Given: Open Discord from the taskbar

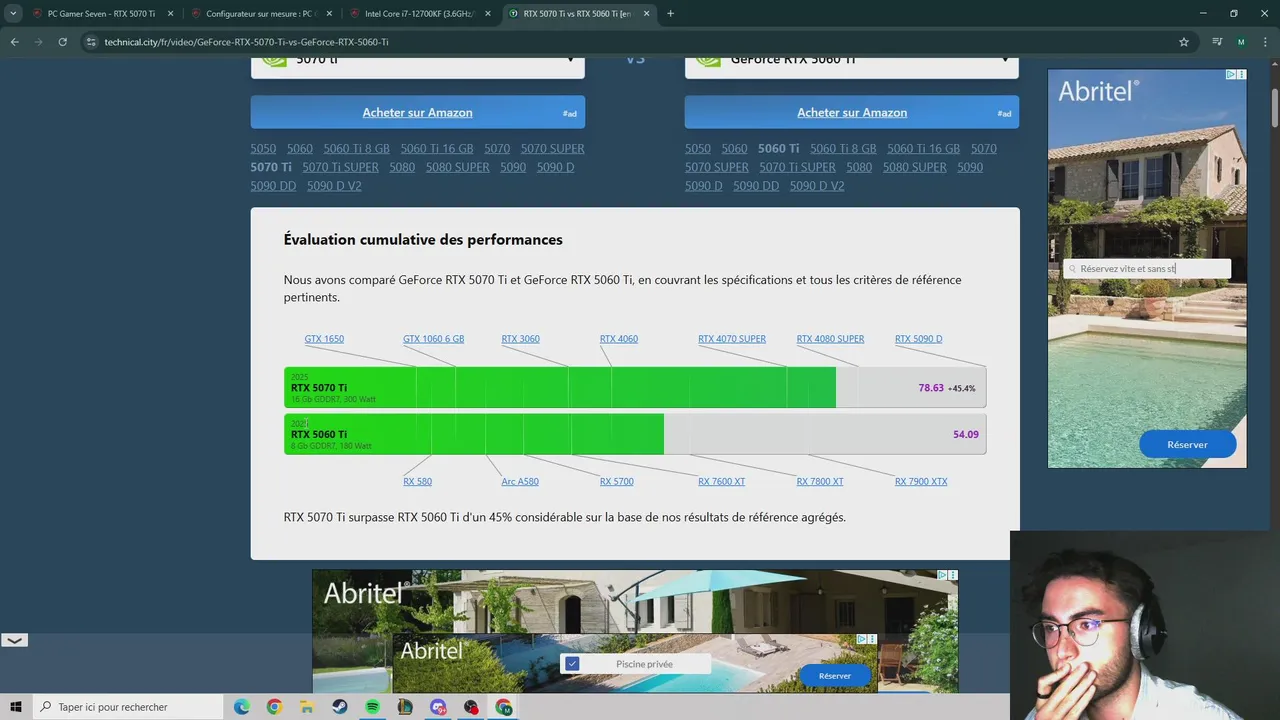Looking at the screenshot, I should click(438, 707).
